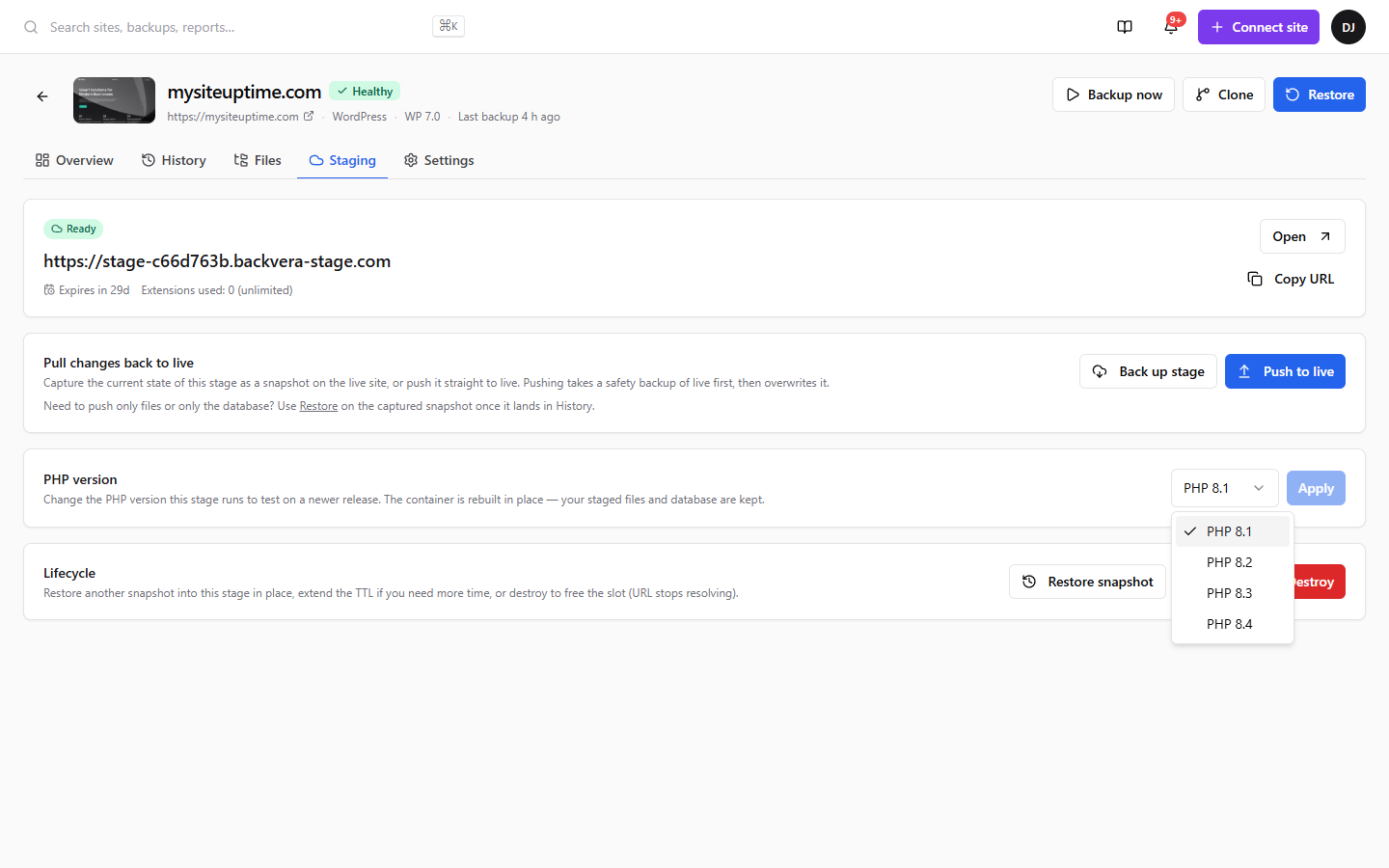The height and width of the screenshot is (868, 1389).
Task: Switch to the Files tab
Action: tap(258, 160)
